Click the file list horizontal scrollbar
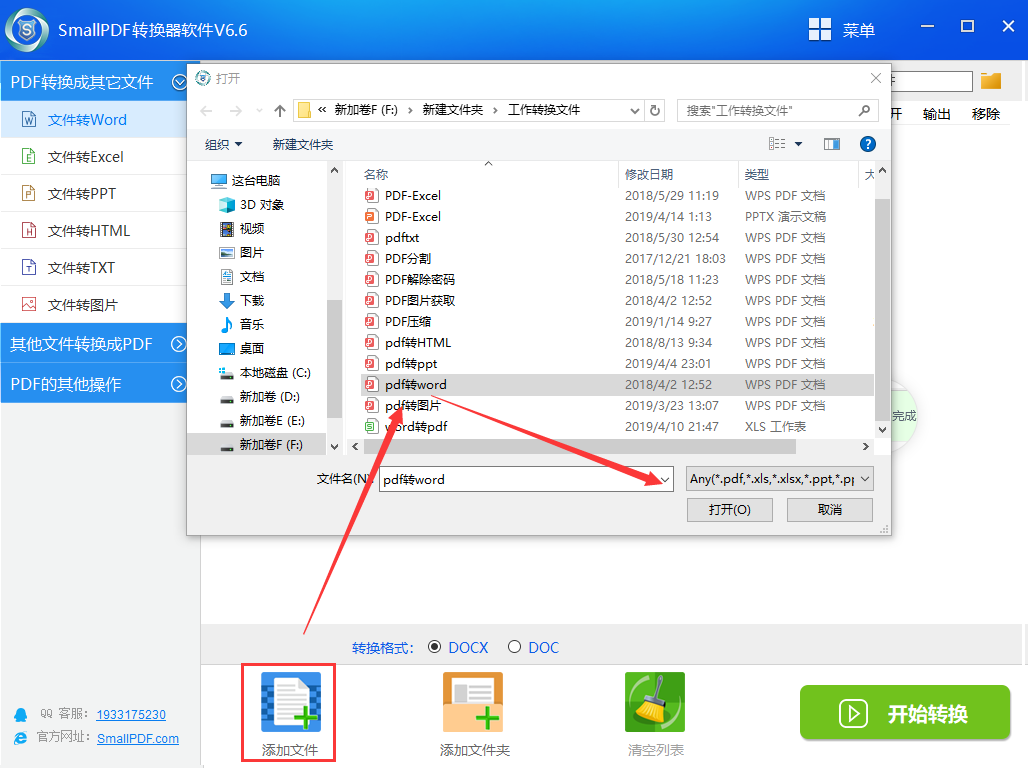This screenshot has height=768, width=1028. tap(580, 447)
